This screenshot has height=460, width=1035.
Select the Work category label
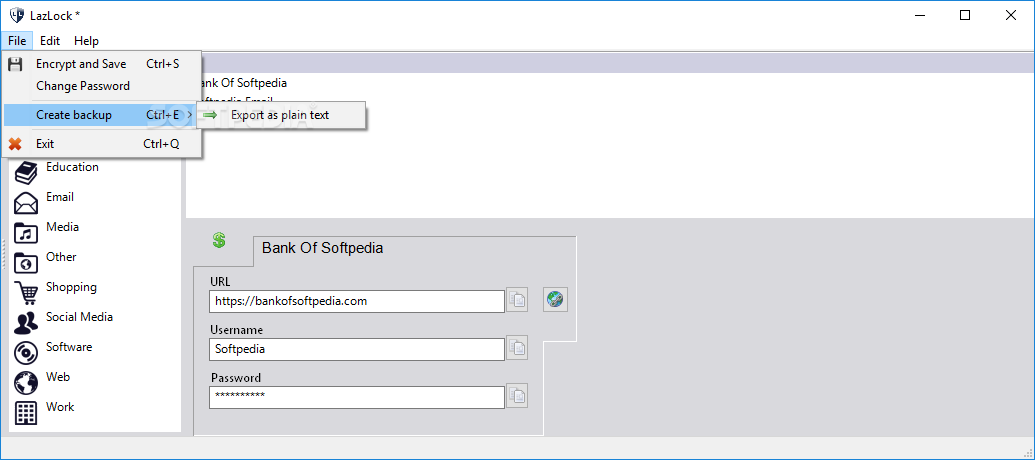click(61, 407)
